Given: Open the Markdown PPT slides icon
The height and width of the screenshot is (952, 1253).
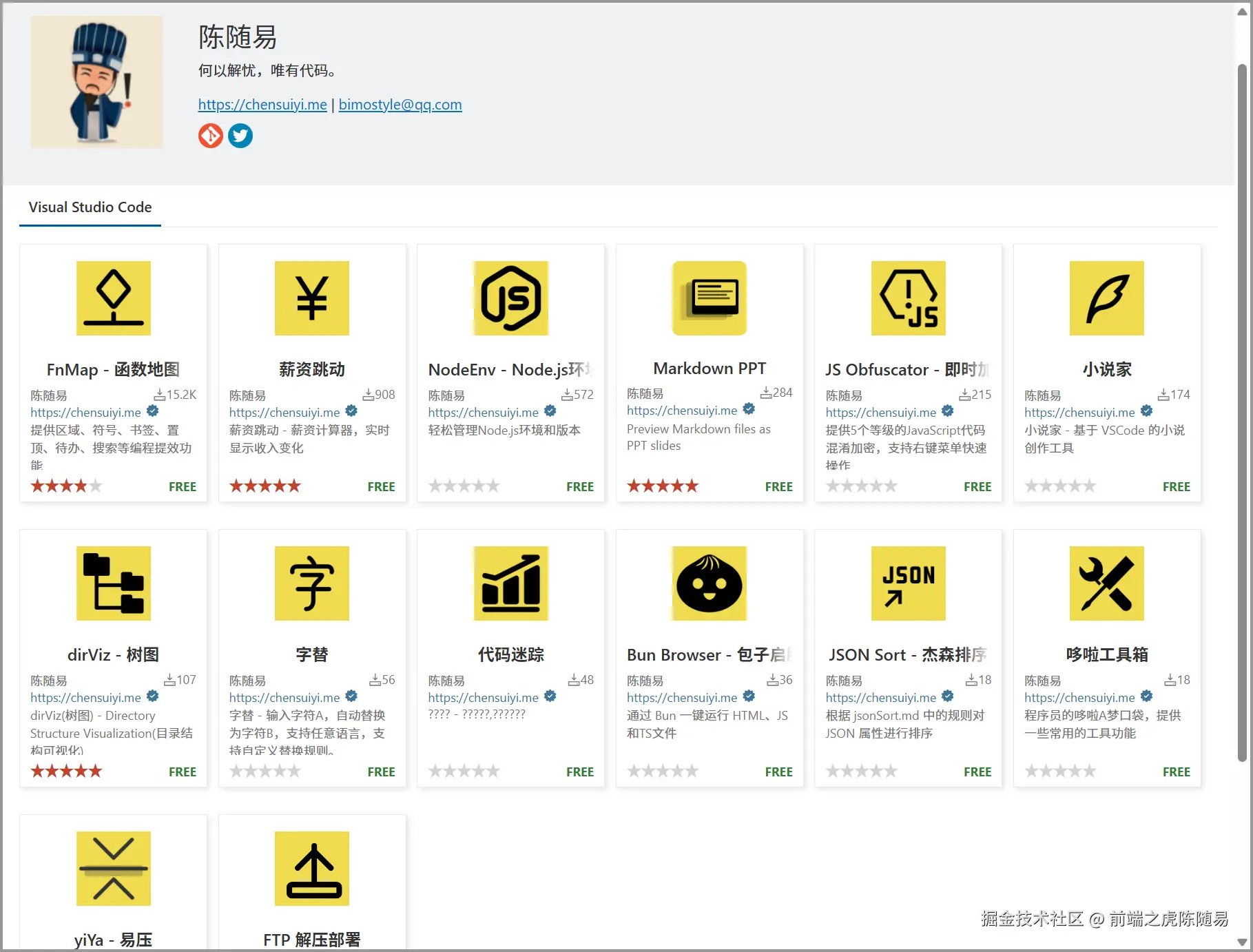Looking at the screenshot, I should click(x=709, y=298).
